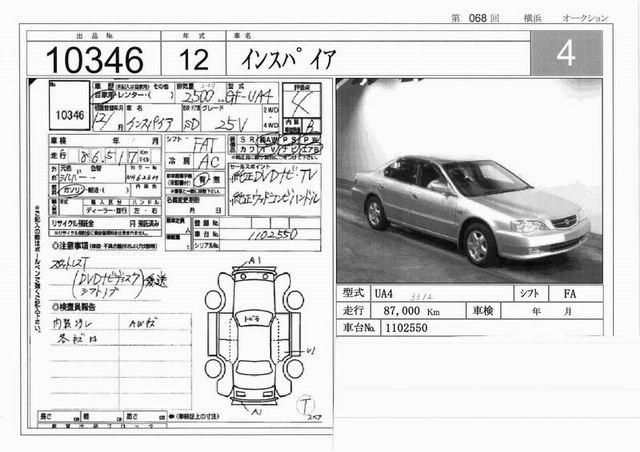Screen dimensions: 640x452
Task: Select the circled ガソリン fuel option
Action: [x=72, y=190]
